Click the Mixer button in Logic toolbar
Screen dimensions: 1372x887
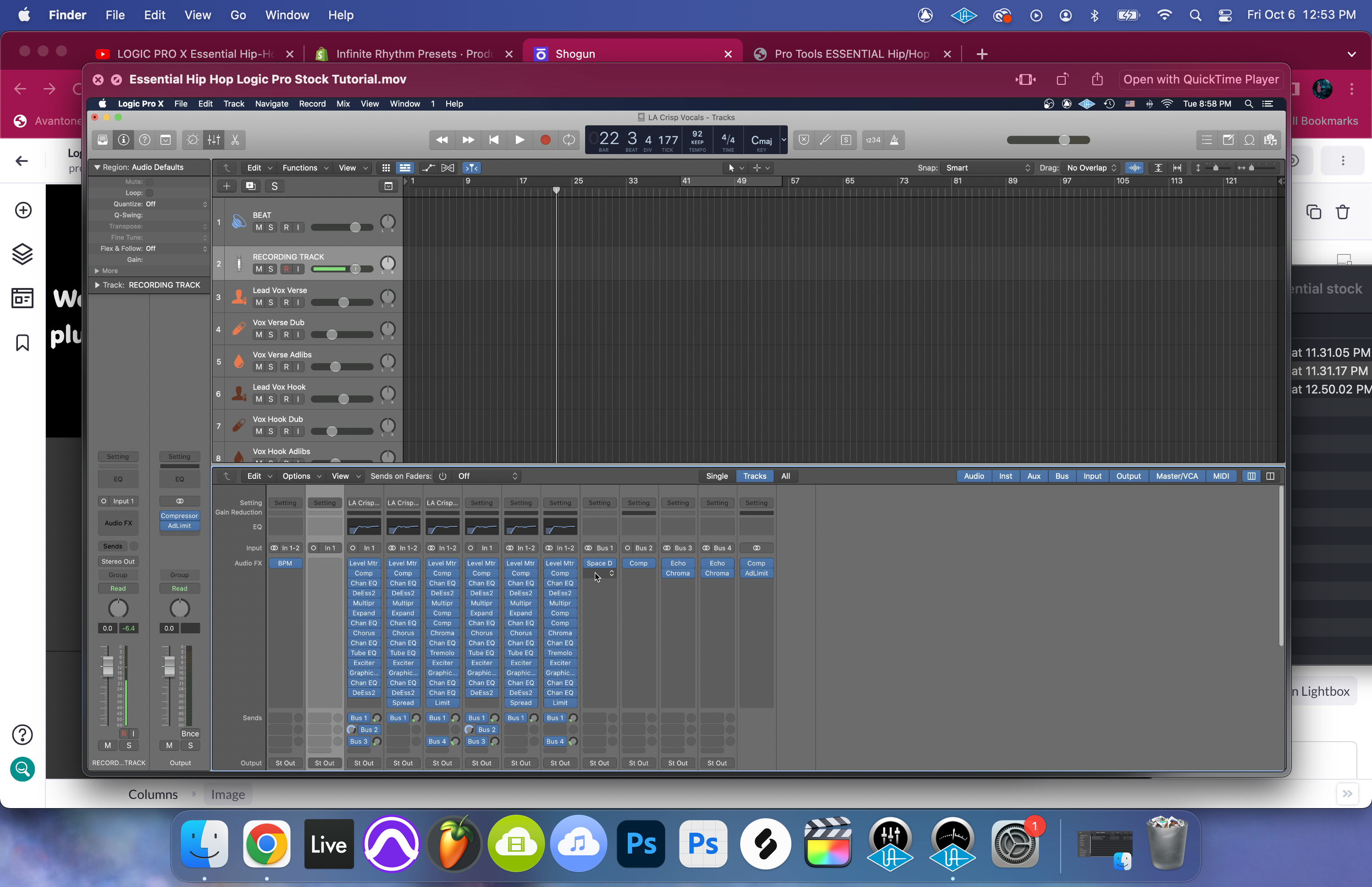214,140
